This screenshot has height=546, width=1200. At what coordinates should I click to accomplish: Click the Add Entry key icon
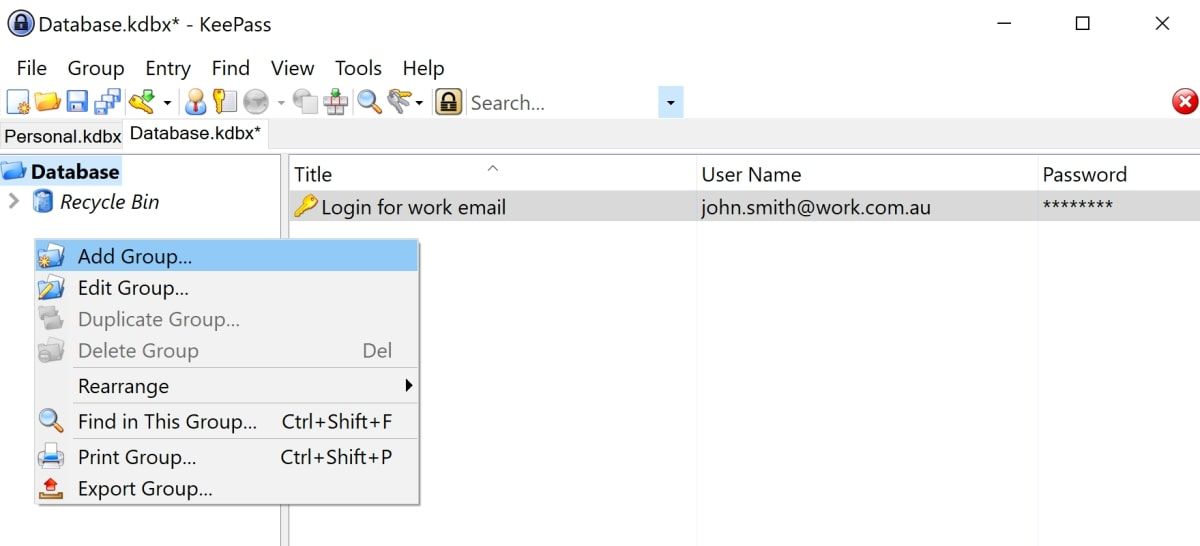[x=141, y=102]
